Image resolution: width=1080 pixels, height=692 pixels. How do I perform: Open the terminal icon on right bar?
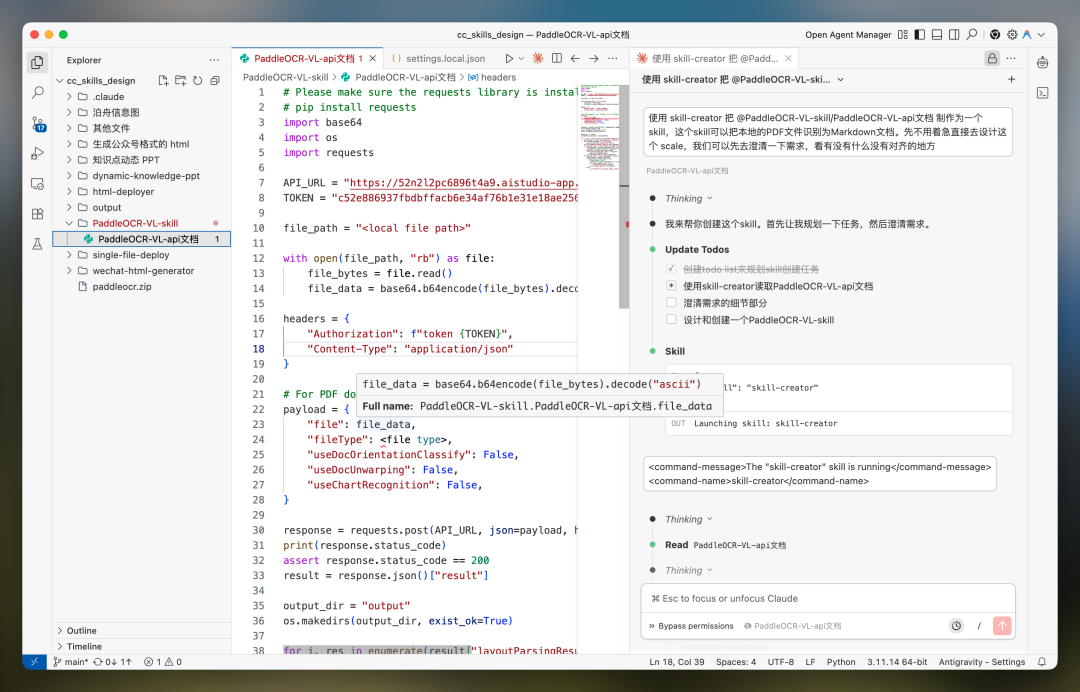(x=1042, y=93)
